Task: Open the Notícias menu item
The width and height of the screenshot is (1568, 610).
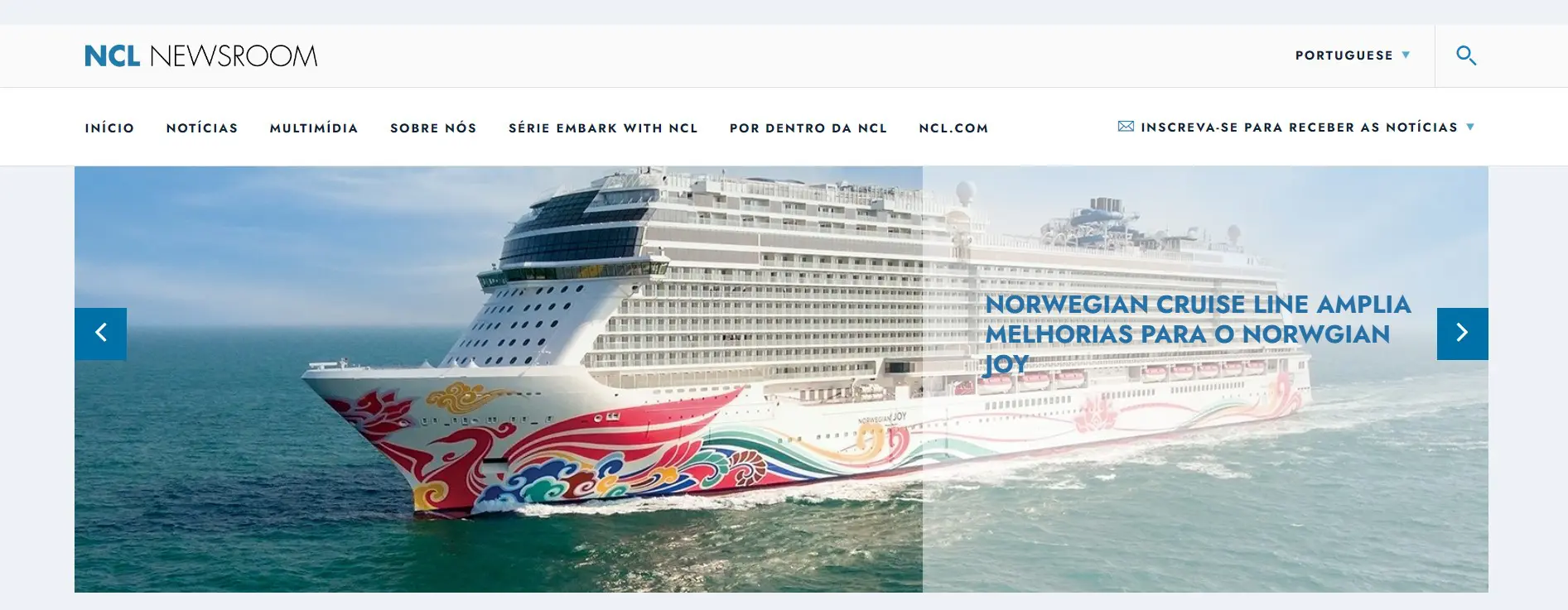Action: [202, 127]
